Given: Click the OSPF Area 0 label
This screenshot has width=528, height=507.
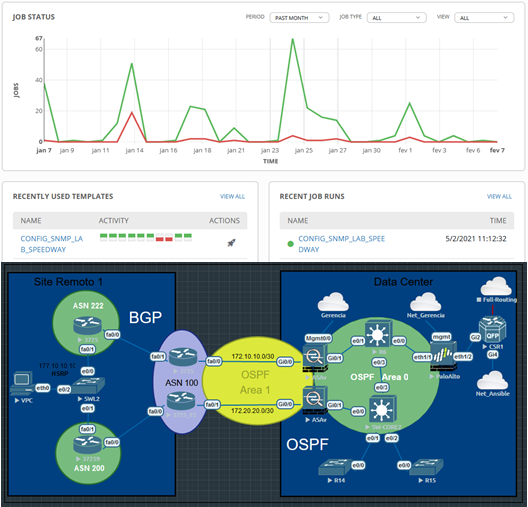Looking at the screenshot, I should click(380, 377).
